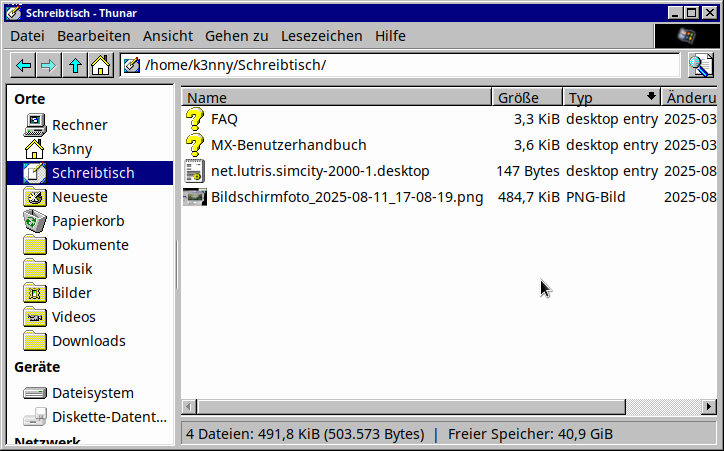Image resolution: width=724 pixels, height=451 pixels.
Task: Select net.lutris.simcity-2000-1.desktop file
Action: [x=320, y=171]
